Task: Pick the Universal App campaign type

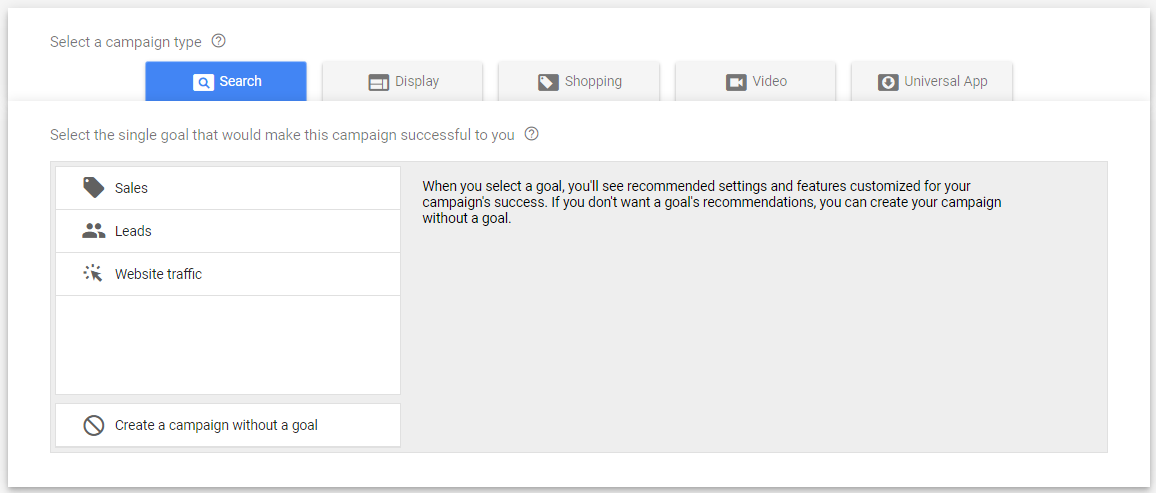Action: 932,82
